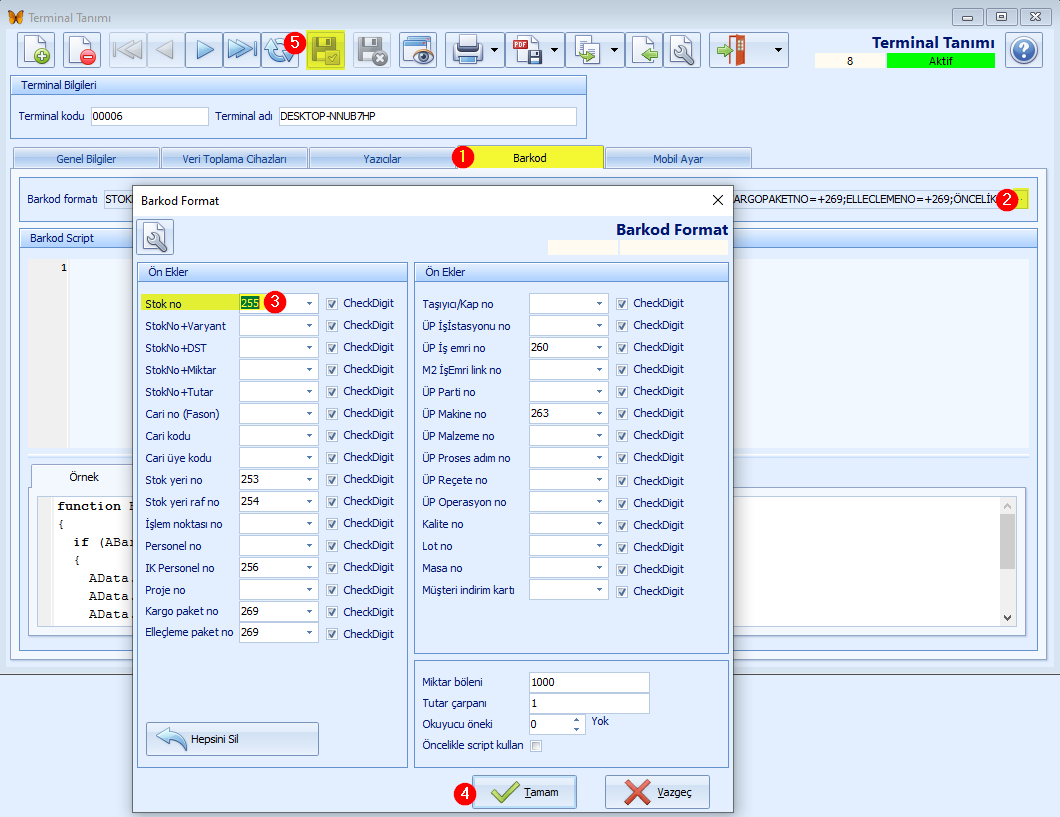Click the Terminal kodu field
This screenshot has width=1060, height=817.
pyautogui.click(x=149, y=116)
